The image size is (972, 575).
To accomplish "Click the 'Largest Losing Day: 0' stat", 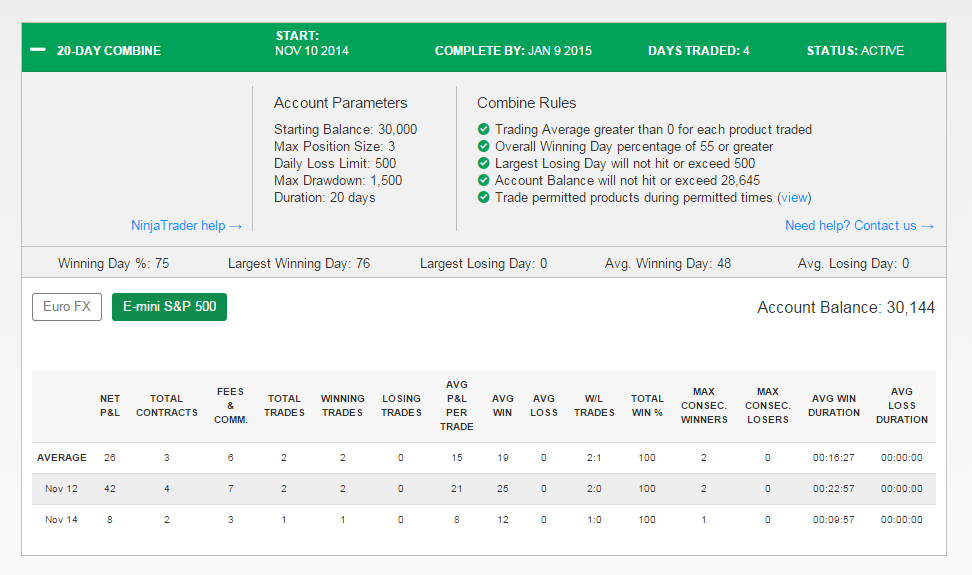I will 484,263.
